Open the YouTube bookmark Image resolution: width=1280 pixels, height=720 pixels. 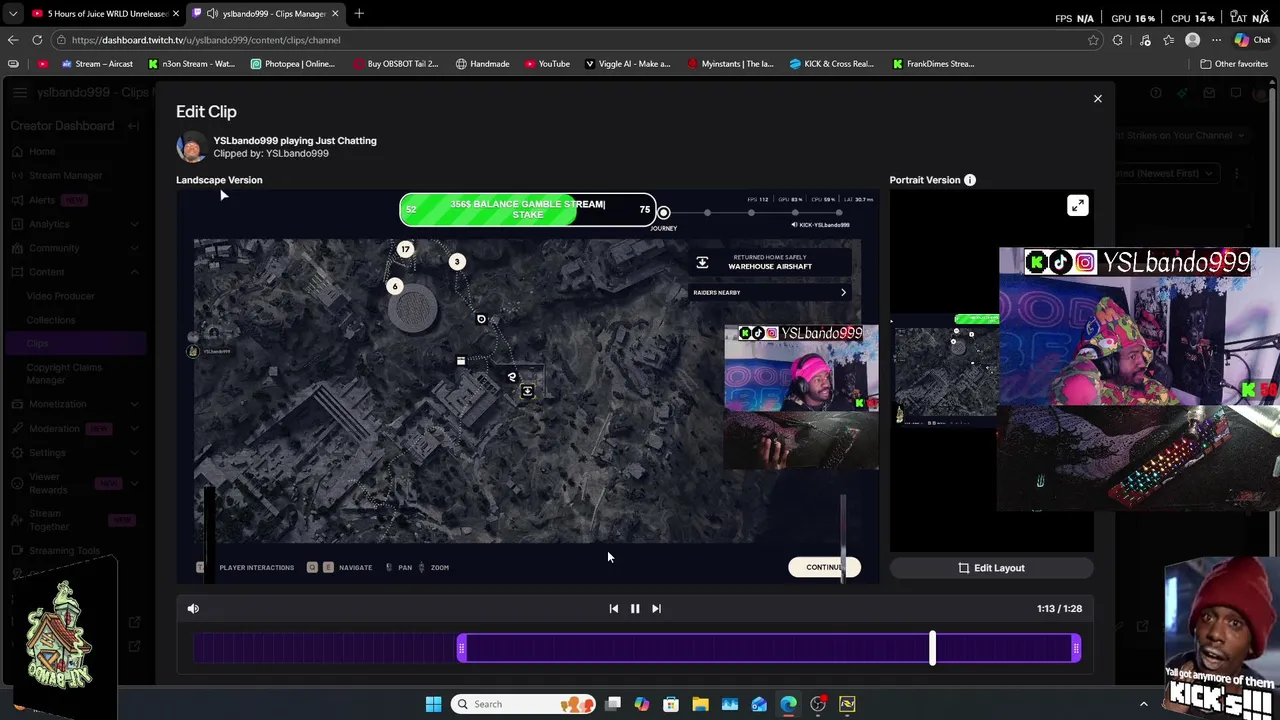[x=546, y=64]
